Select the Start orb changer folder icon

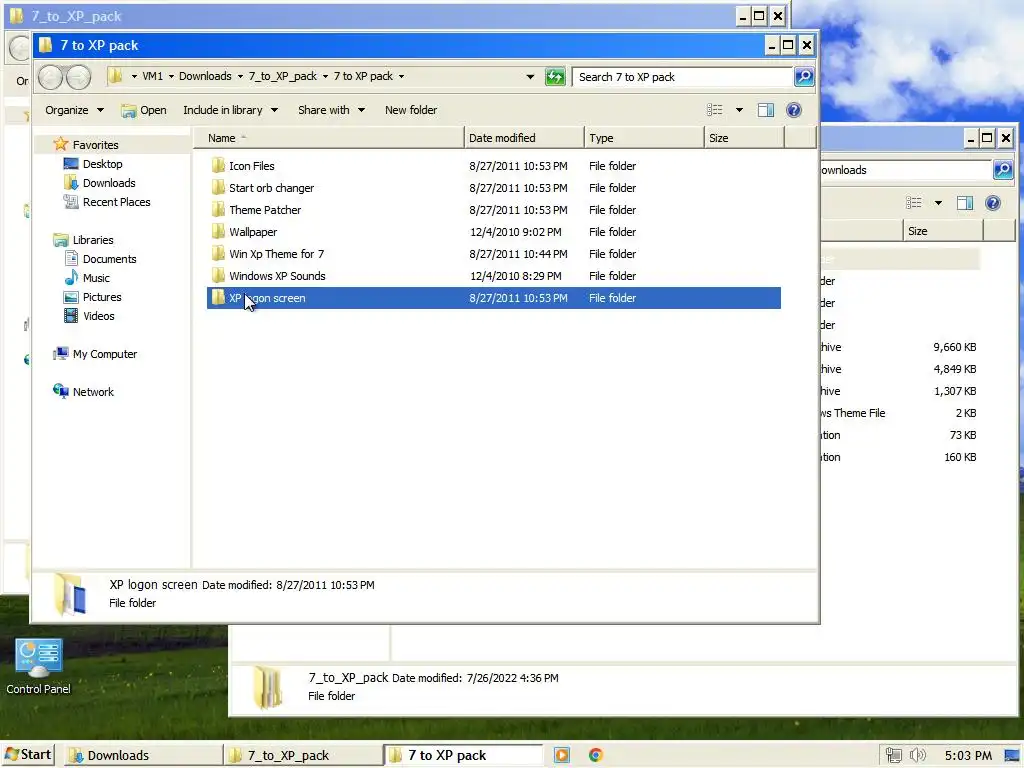[218, 187]
